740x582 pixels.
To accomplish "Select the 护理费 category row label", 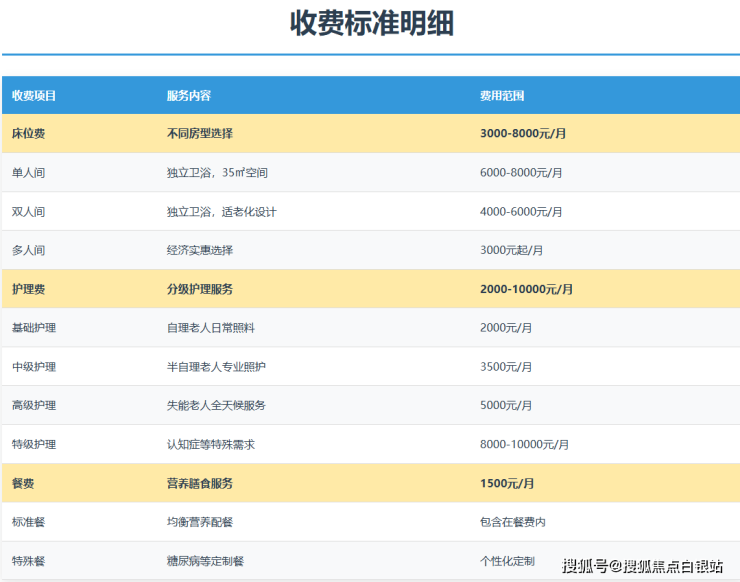I will point(28,289).
